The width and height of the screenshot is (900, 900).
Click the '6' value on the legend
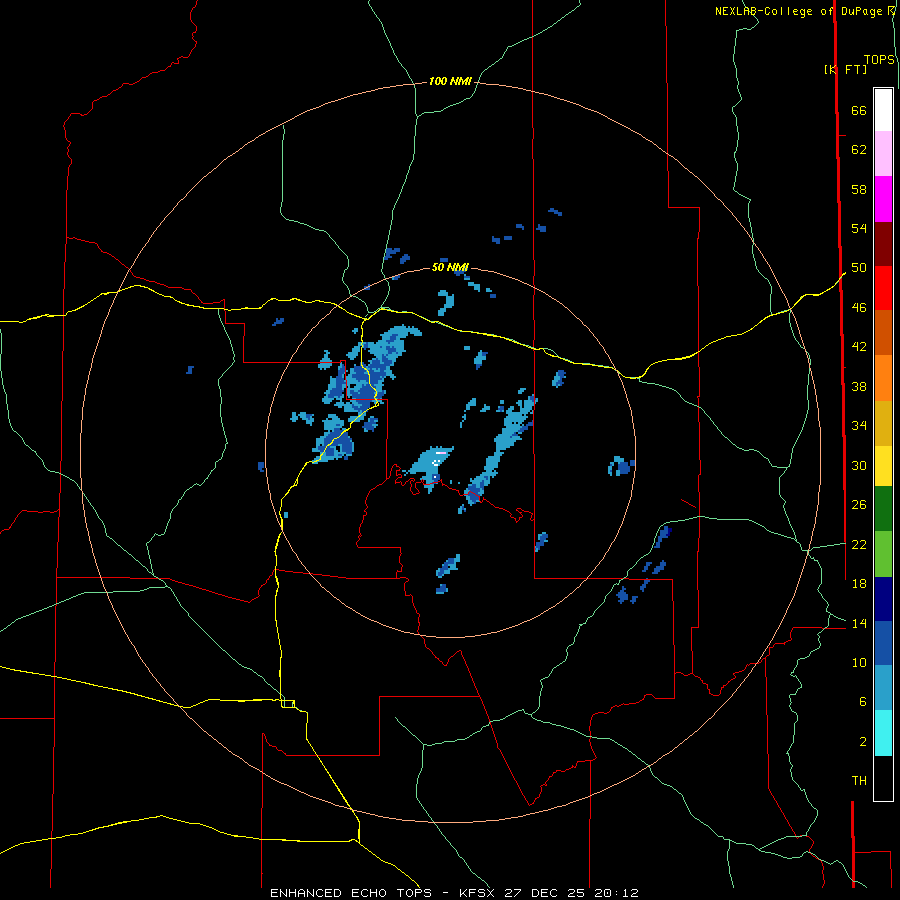click(x=863, y=702)
